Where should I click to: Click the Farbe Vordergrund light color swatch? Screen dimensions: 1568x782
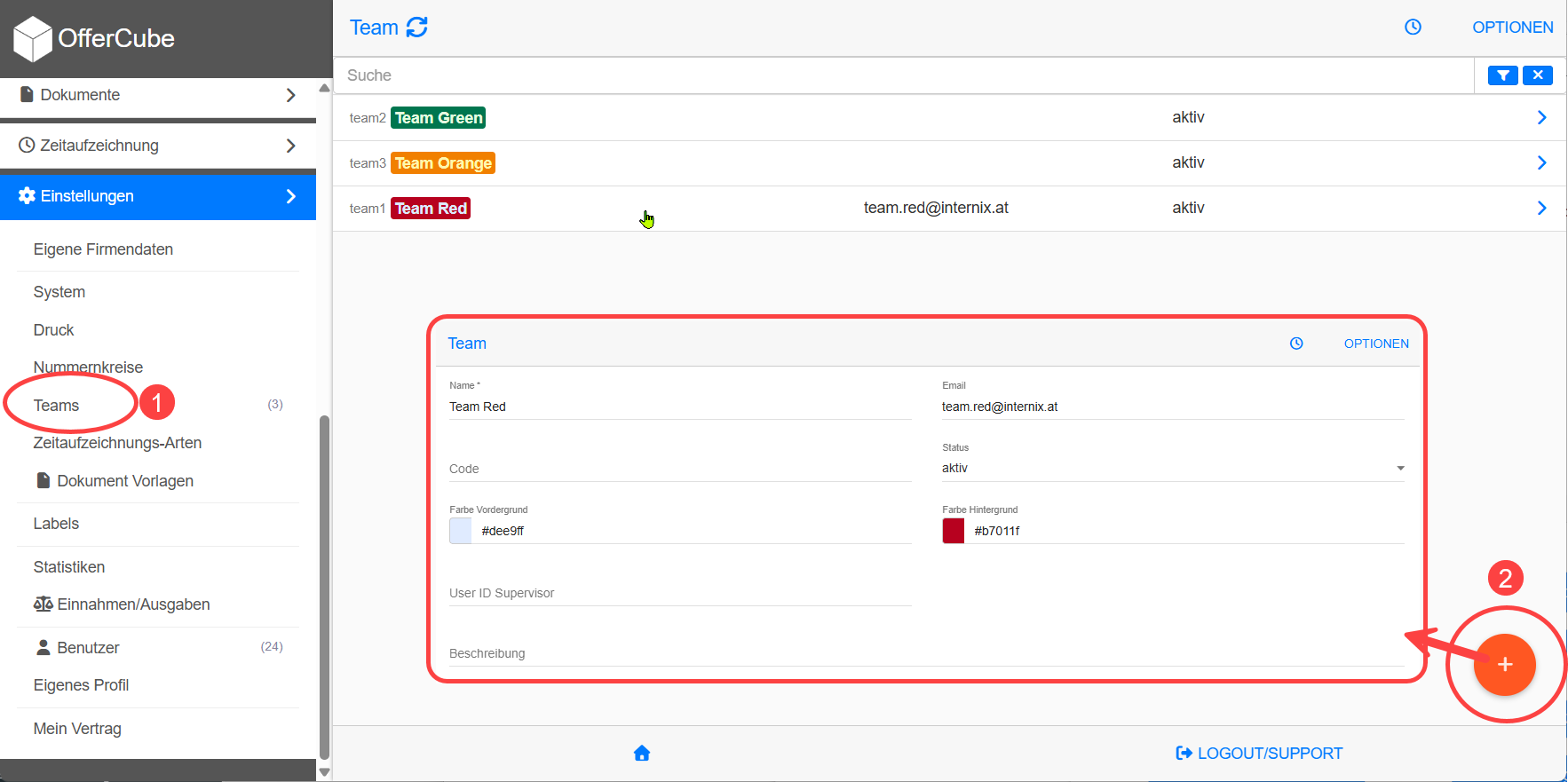click(x=461, y=531)
